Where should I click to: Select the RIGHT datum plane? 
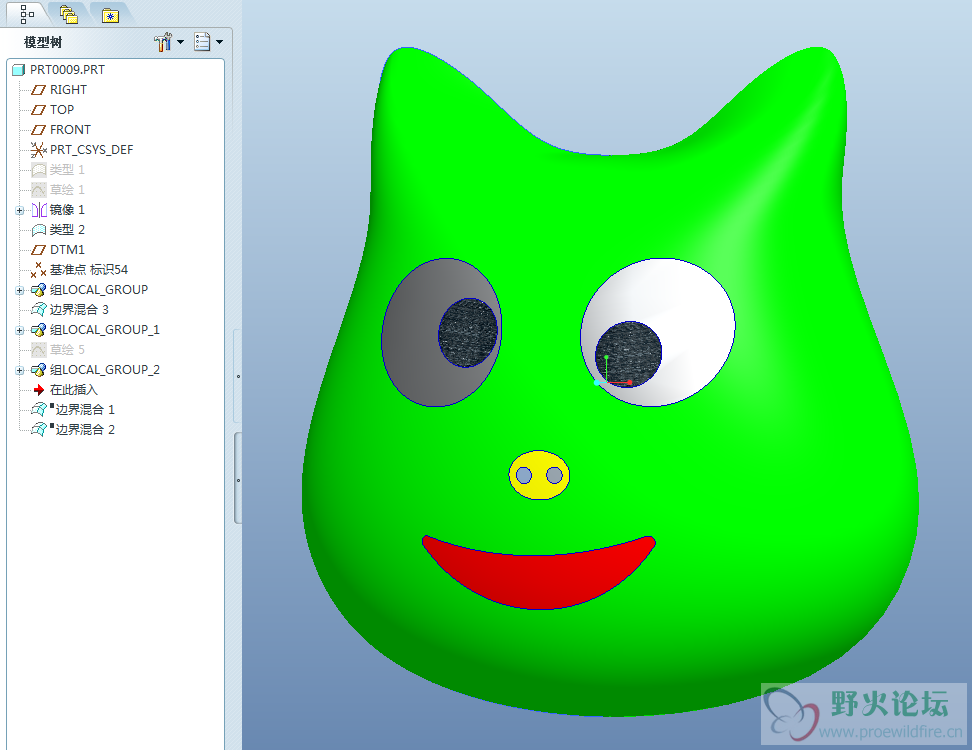(67, 90)
